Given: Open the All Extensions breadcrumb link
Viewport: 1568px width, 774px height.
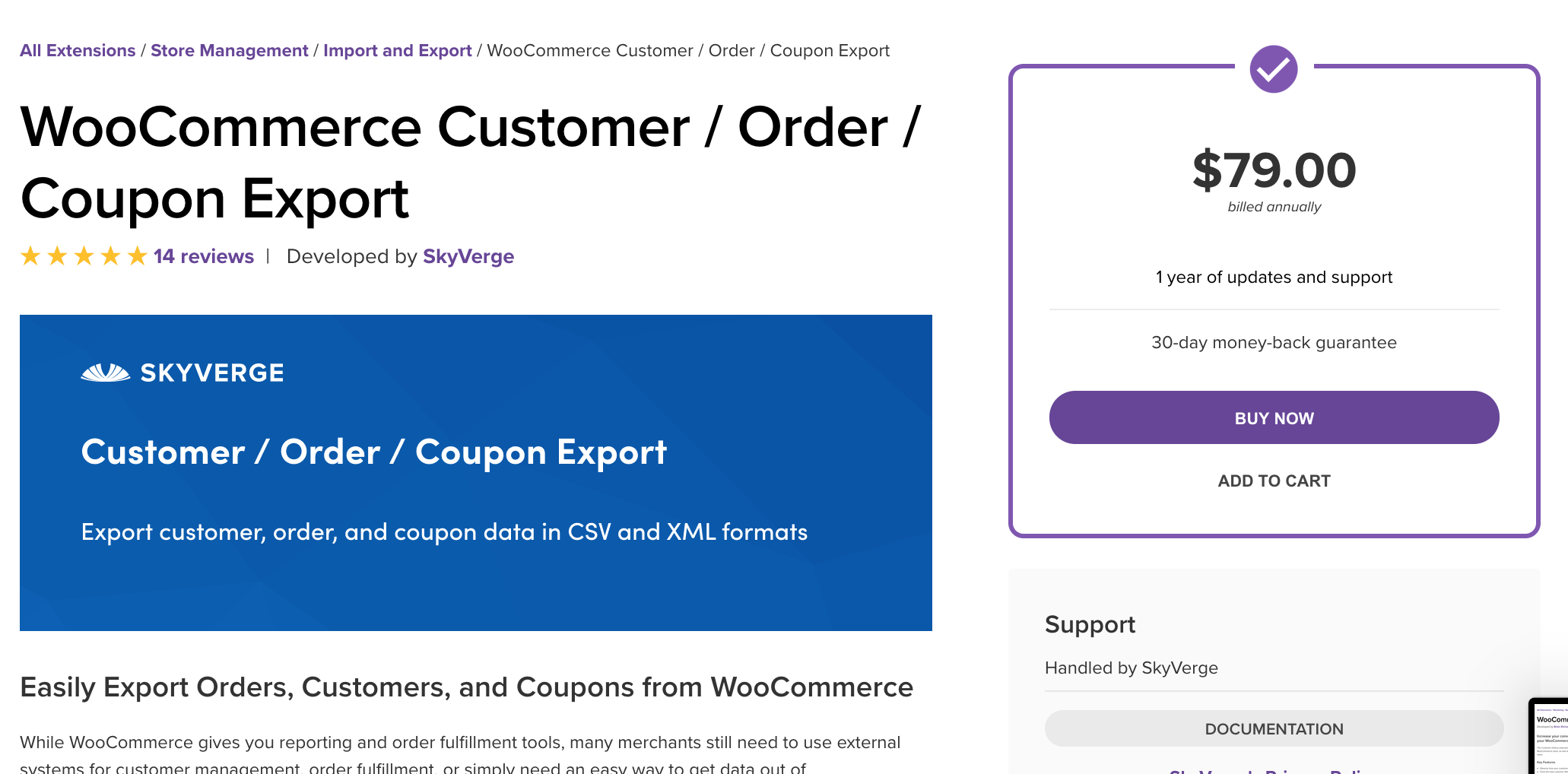Looking at the screenshot, I should coord(78,50).
